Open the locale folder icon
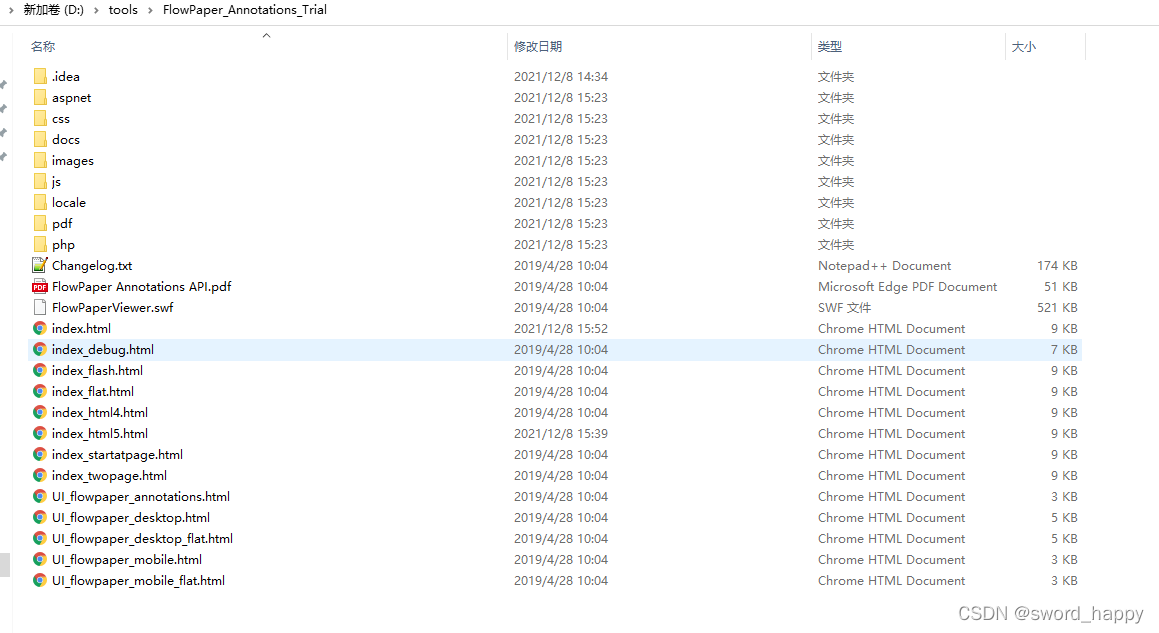This screenshot has width=1159, height=633. pos(39,202)
